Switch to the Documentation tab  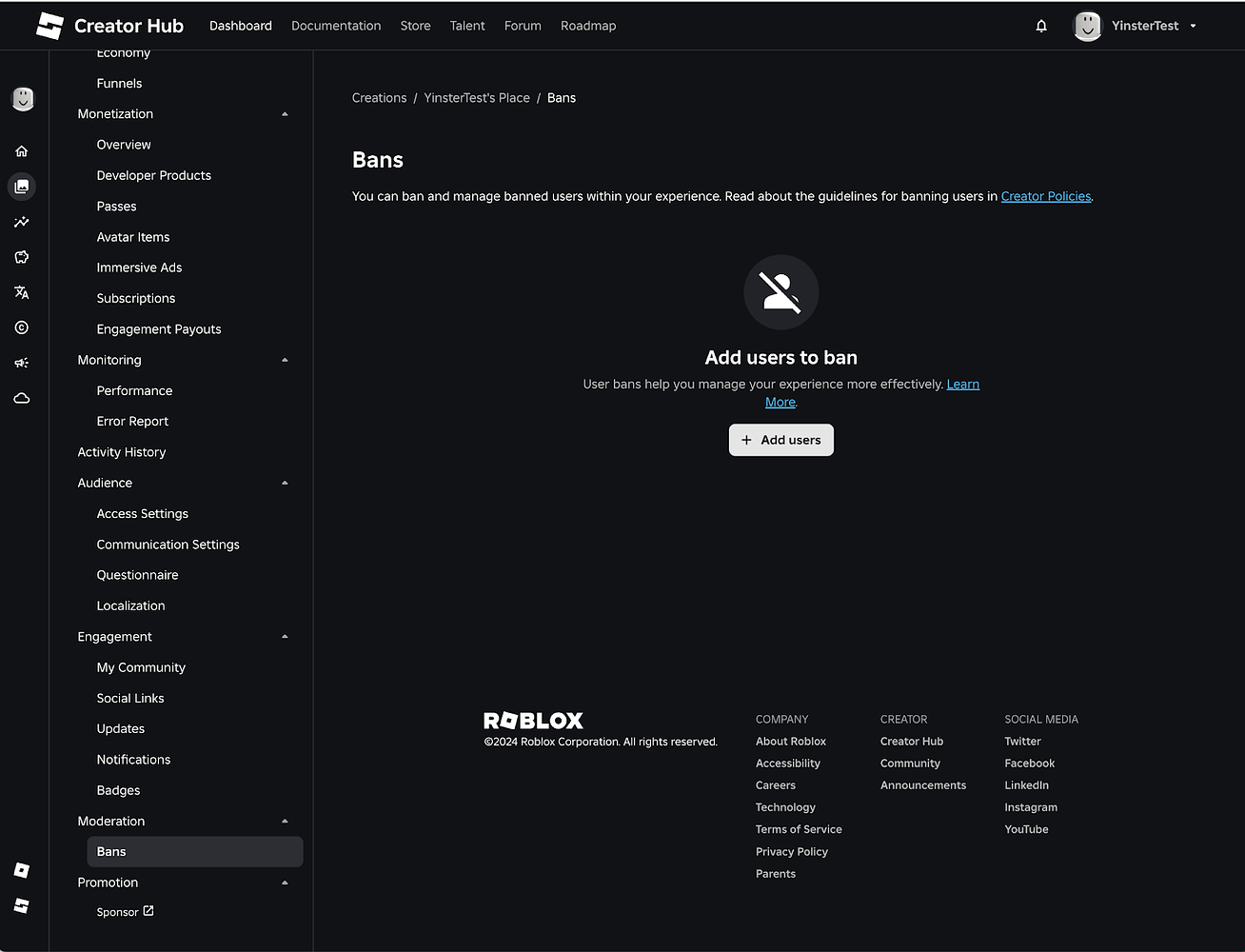pos(336,26)
